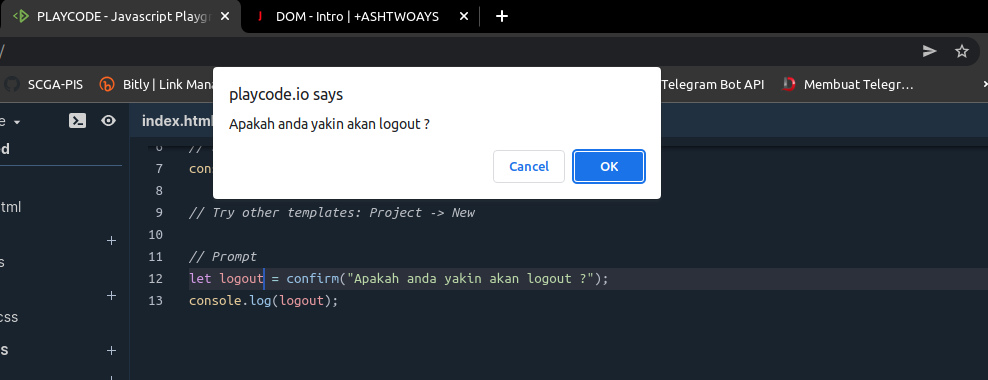Screen dimensions: 988x380
Task: Click the 'Try other templates' comment line
Action: coord(332,212)
